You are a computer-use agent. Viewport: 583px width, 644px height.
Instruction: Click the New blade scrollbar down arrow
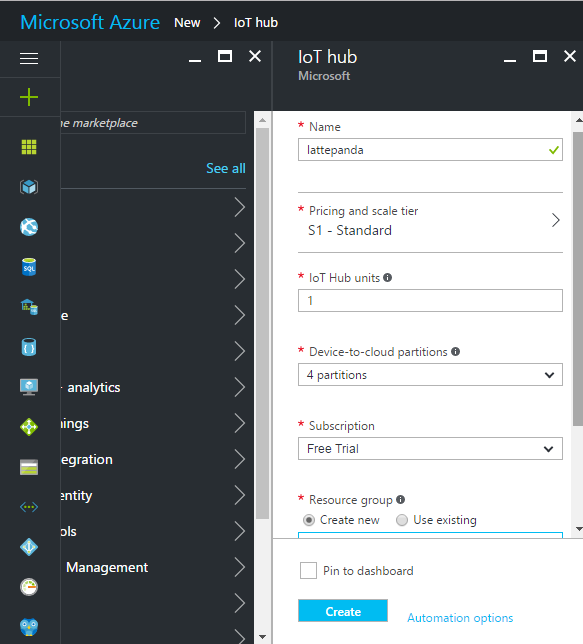click(263, 637)
